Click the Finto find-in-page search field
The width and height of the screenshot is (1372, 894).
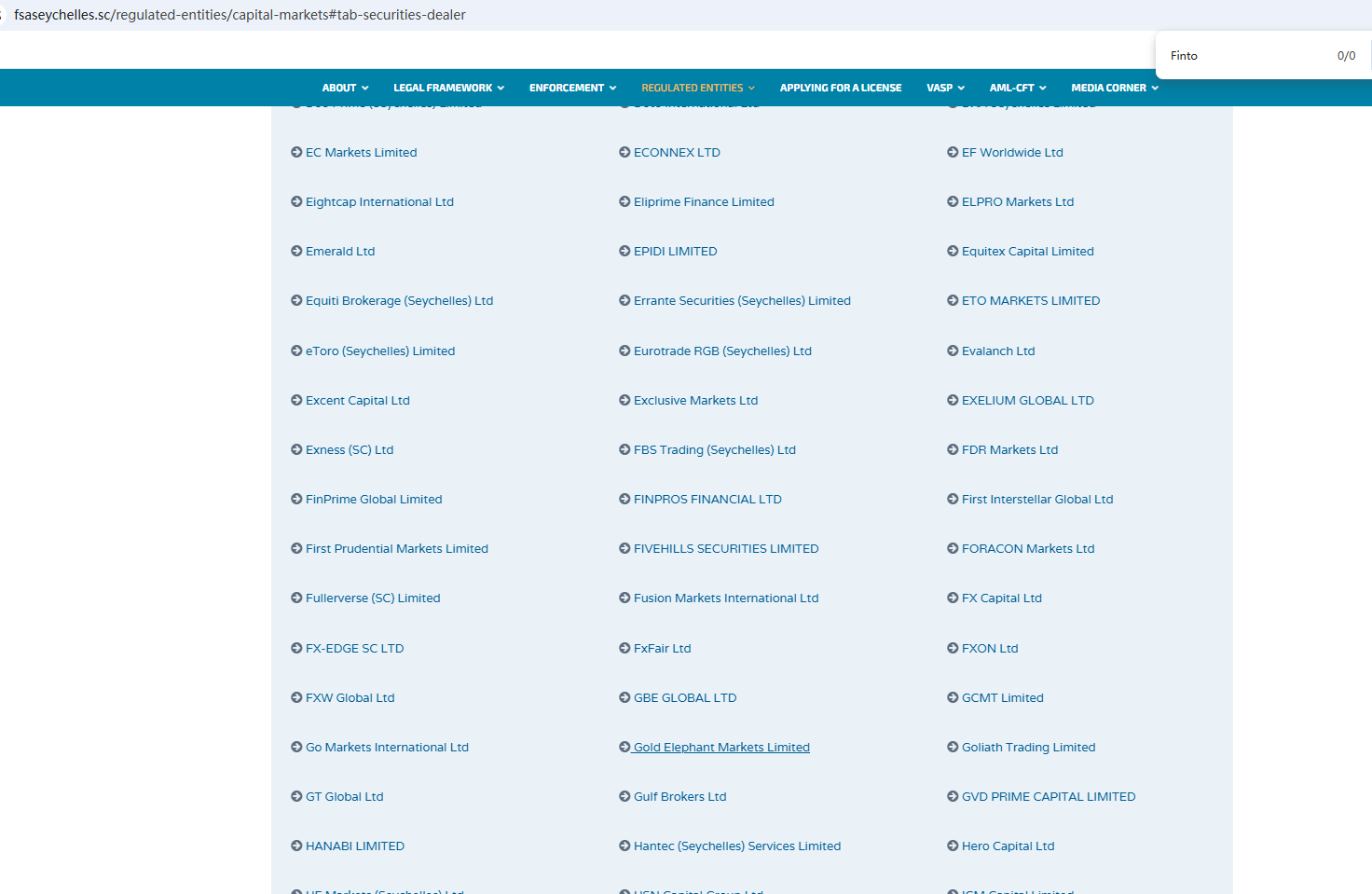click(1249, 56)
